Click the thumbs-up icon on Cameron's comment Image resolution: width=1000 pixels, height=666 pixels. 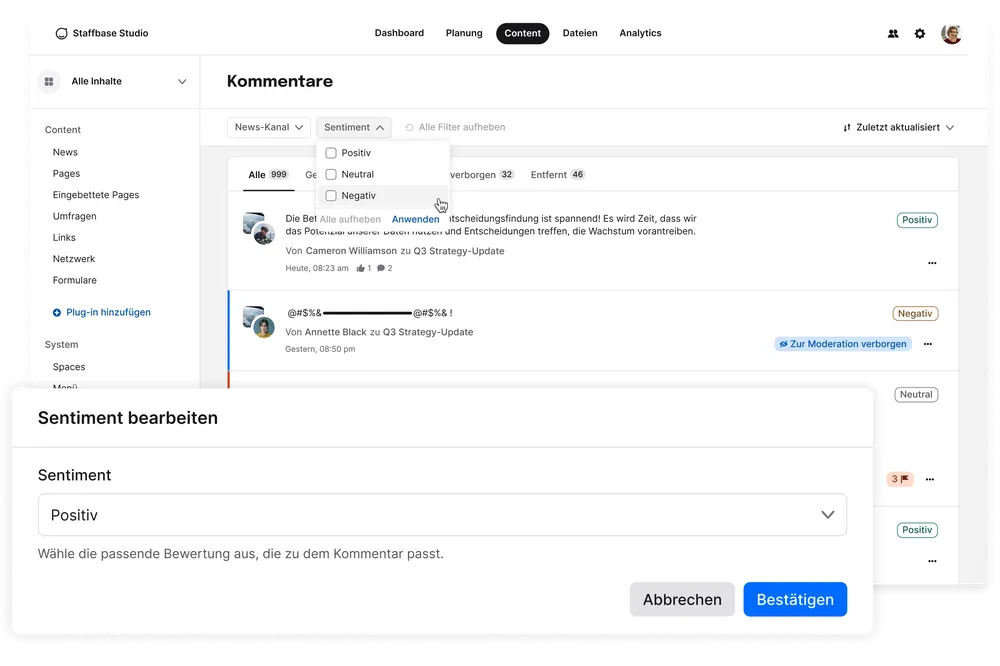click(x=360, y=268)
